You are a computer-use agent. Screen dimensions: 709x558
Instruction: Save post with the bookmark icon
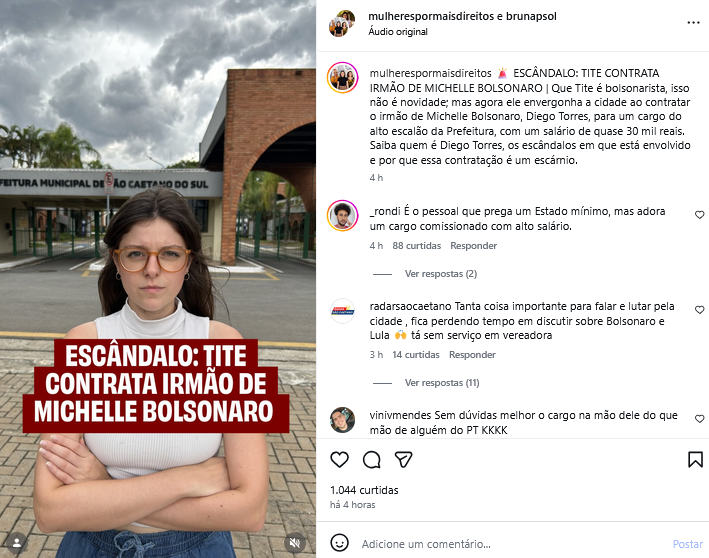(695, 459)
